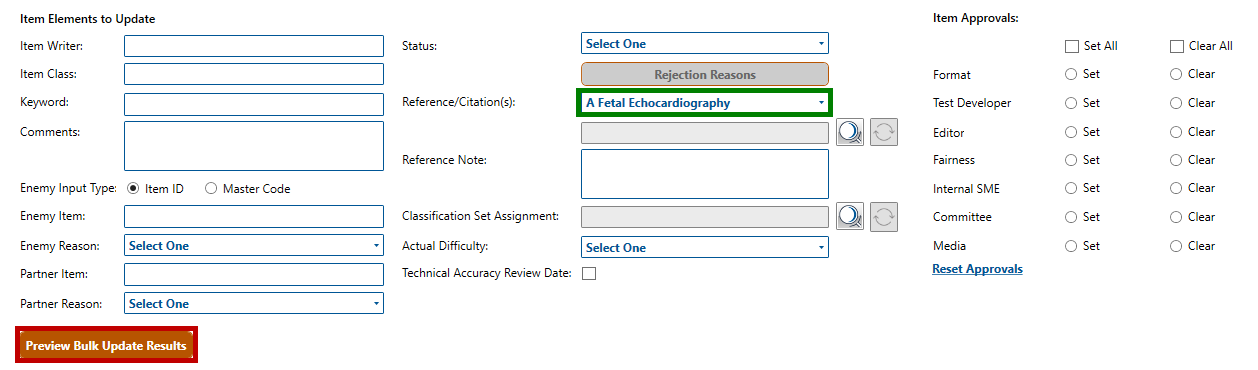Open the Enemy Reason dropdown

point(254,246)
